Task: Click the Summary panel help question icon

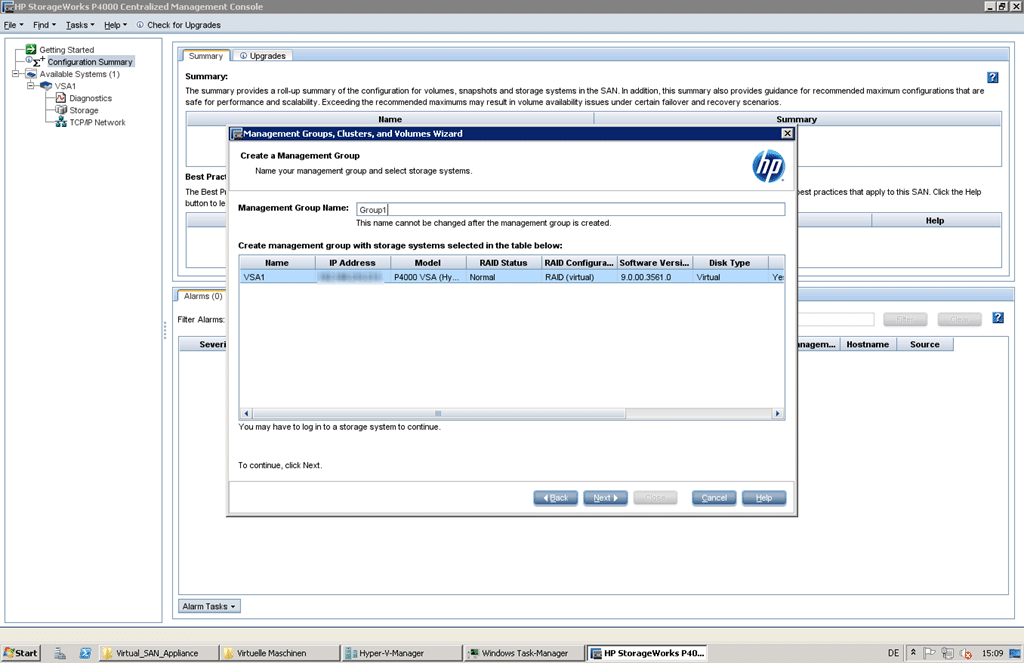Action: [x=993, y=77]
